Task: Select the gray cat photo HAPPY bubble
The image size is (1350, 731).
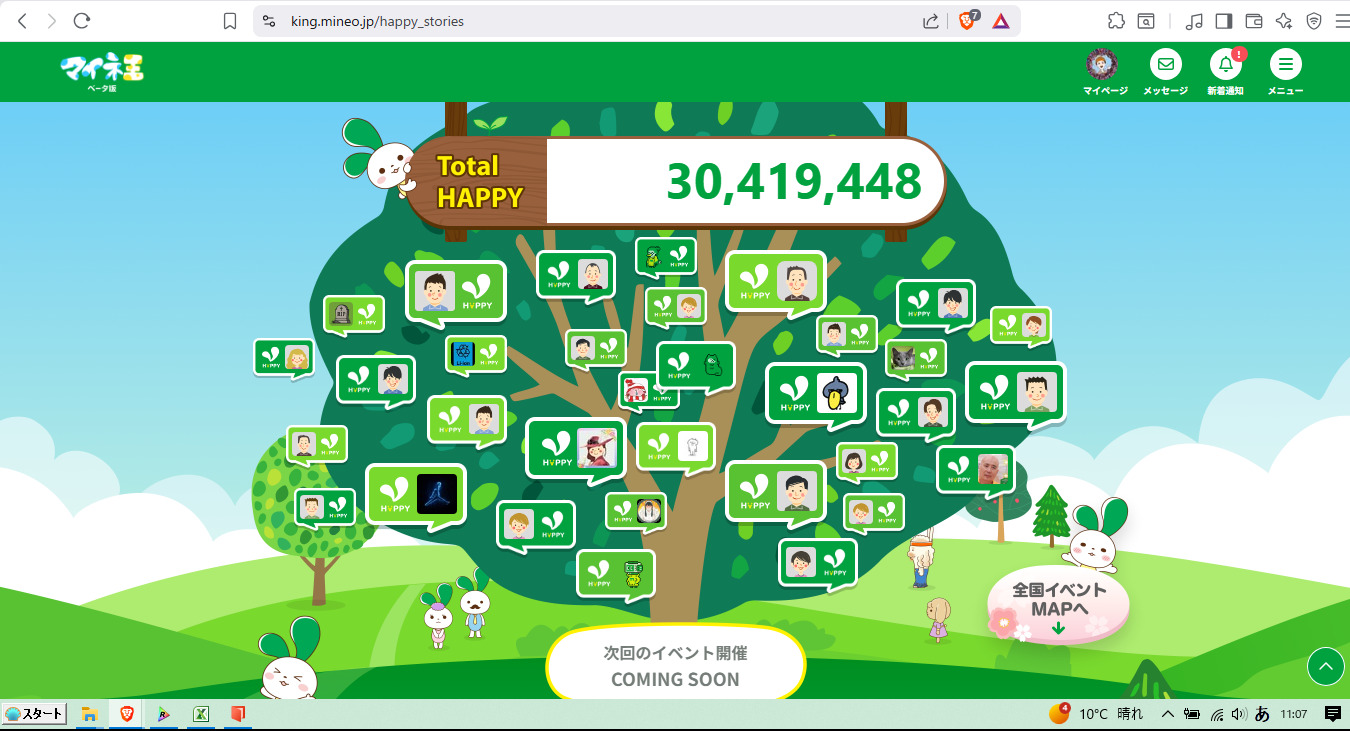Action: point(915,358)
